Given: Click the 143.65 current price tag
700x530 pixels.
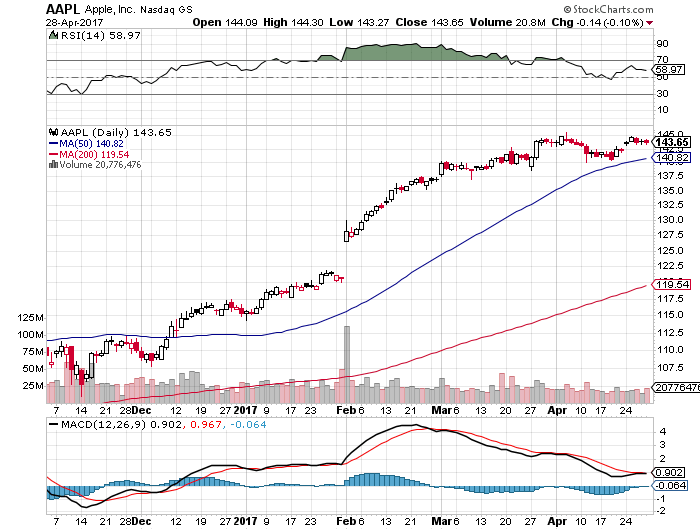Looking at the screenshot, I should [x=669, y=142].
